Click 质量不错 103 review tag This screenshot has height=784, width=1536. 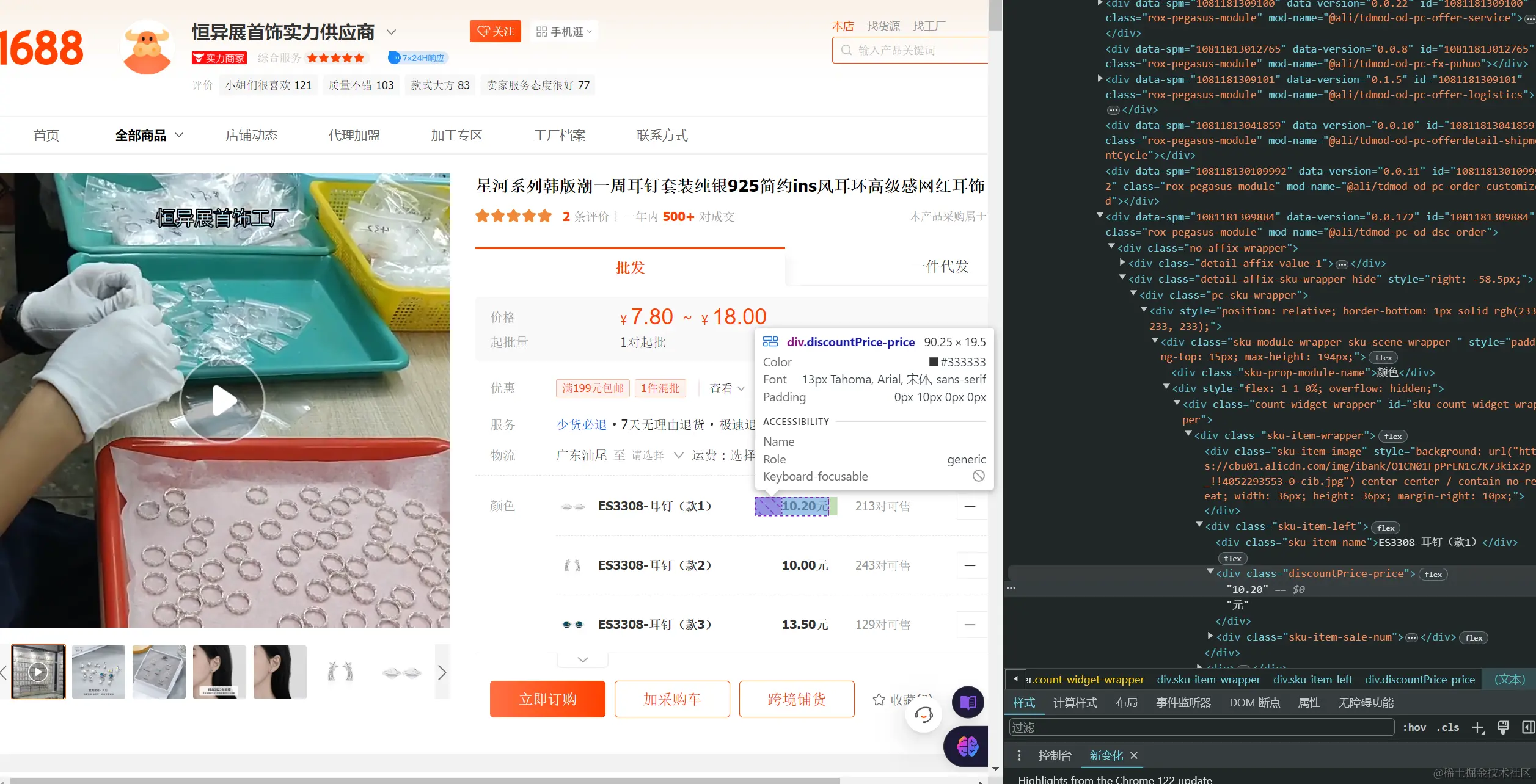pos(361,85)
